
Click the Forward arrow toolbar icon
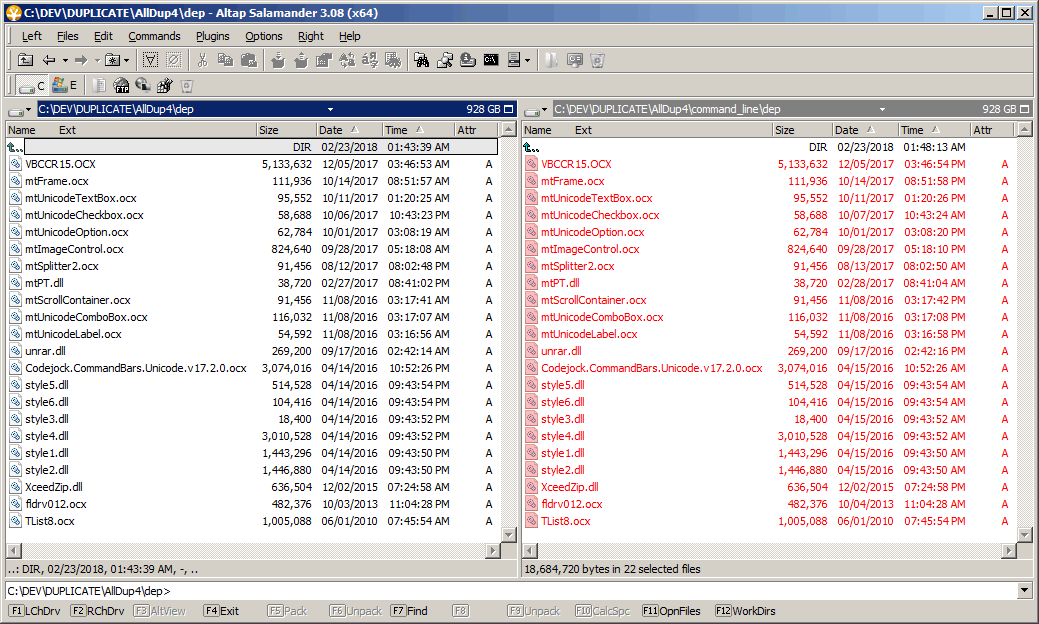pos(81,60)
